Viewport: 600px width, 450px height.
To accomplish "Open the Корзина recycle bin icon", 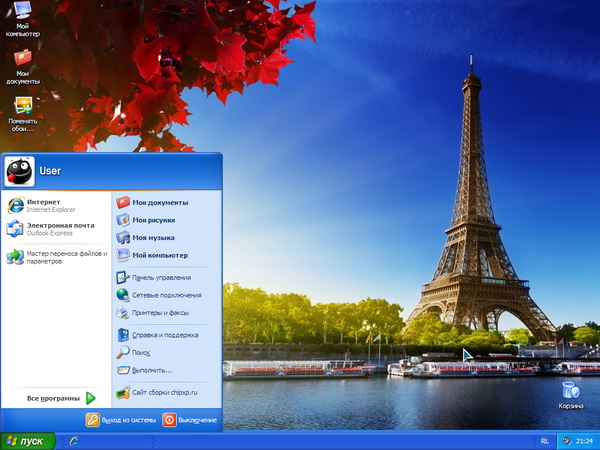I will (x=570, y=393).
